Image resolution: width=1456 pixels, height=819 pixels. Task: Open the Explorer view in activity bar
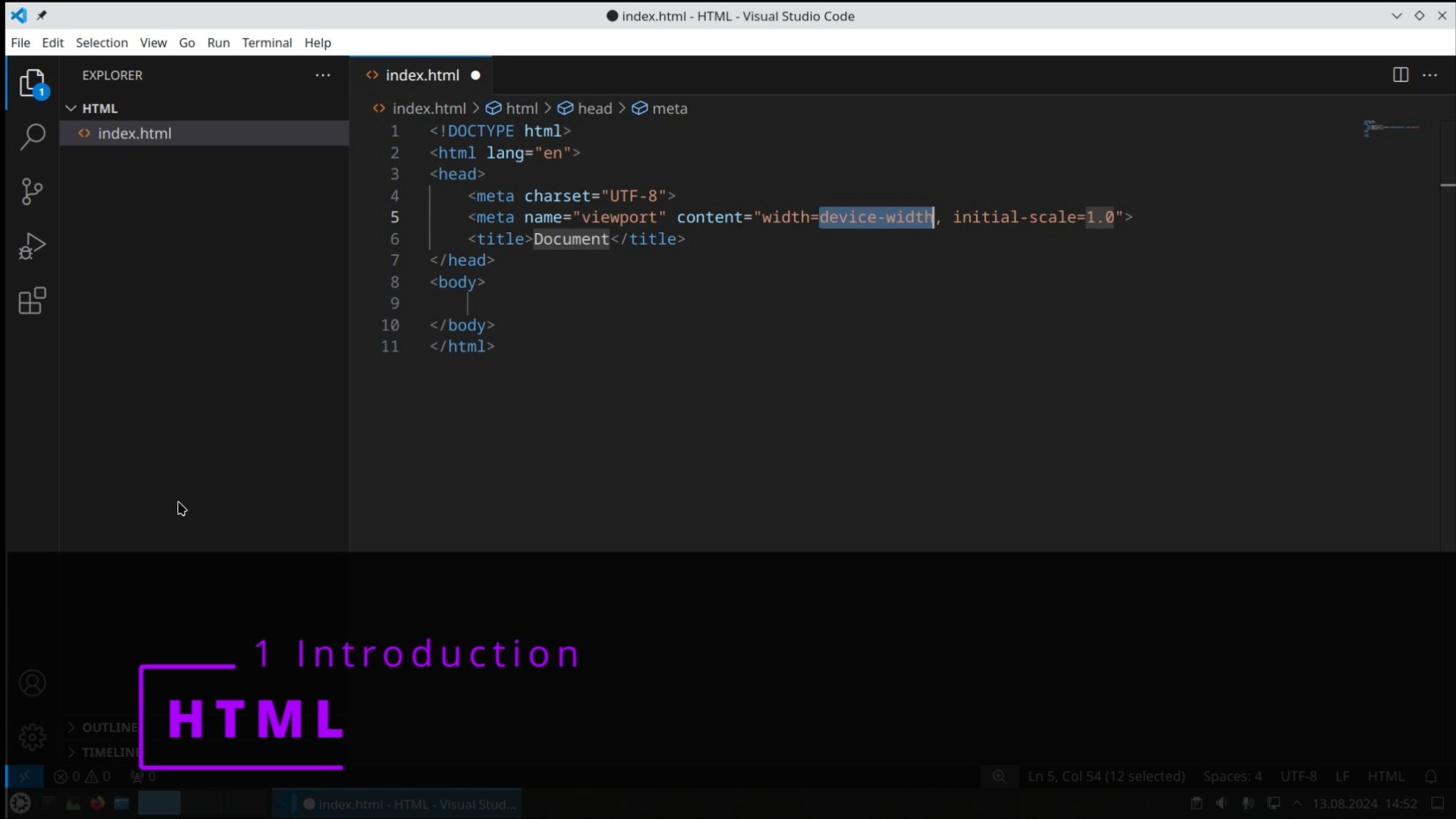click(x=33, y=84)
